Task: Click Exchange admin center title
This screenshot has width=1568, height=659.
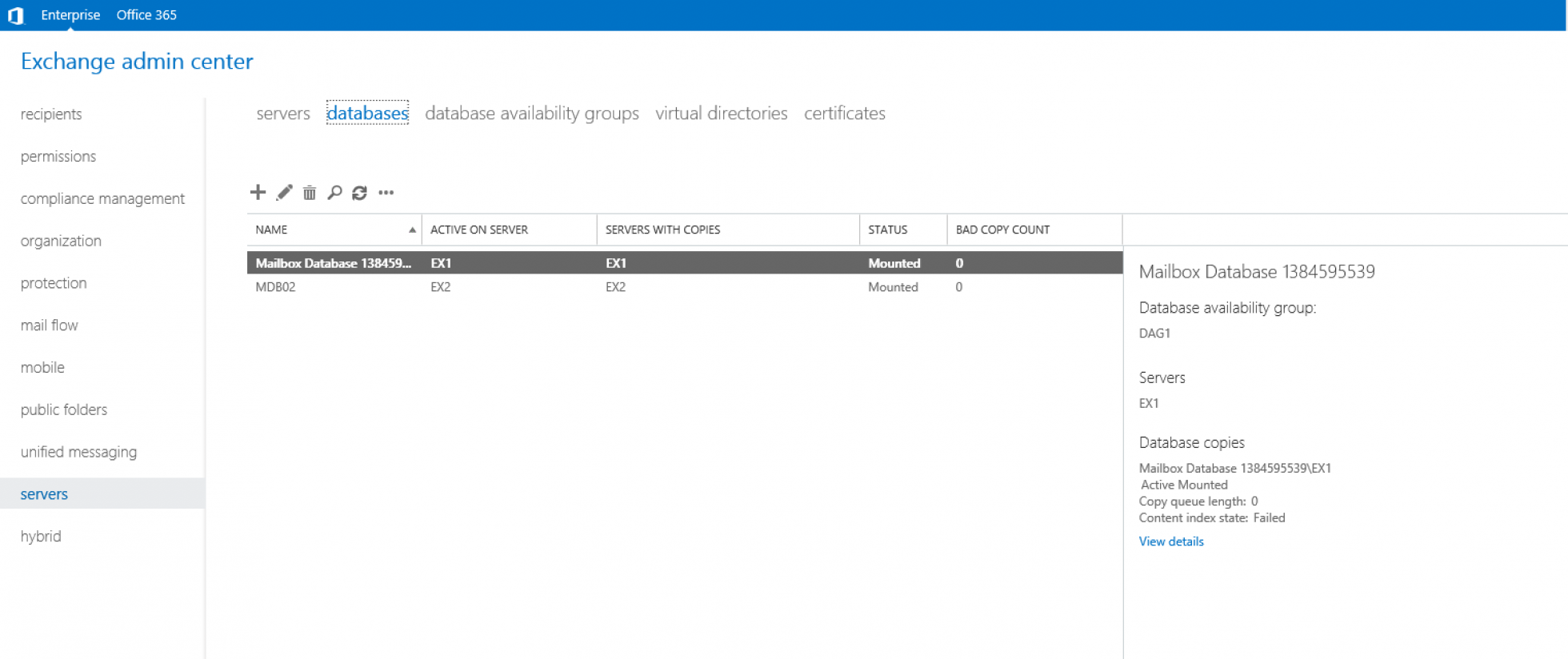Action: tap(137, 62)
